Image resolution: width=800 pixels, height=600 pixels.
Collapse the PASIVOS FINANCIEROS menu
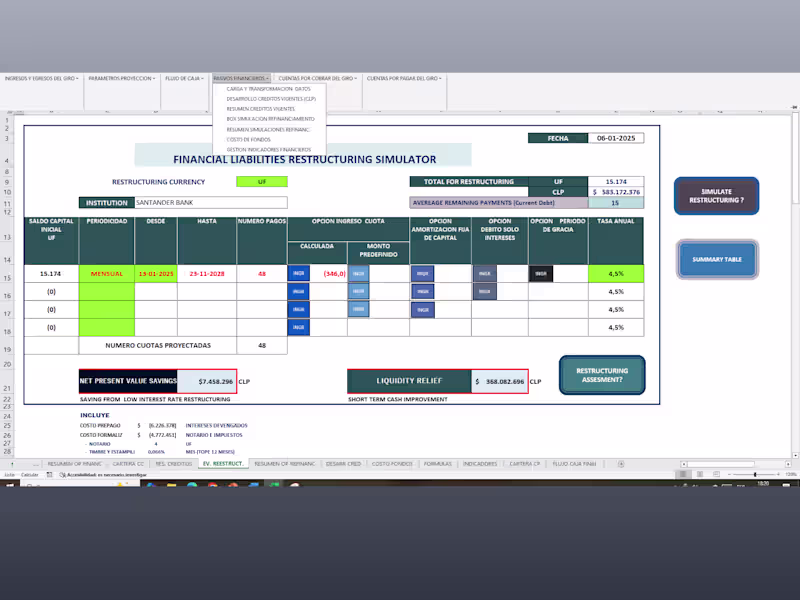coord(241,79)
